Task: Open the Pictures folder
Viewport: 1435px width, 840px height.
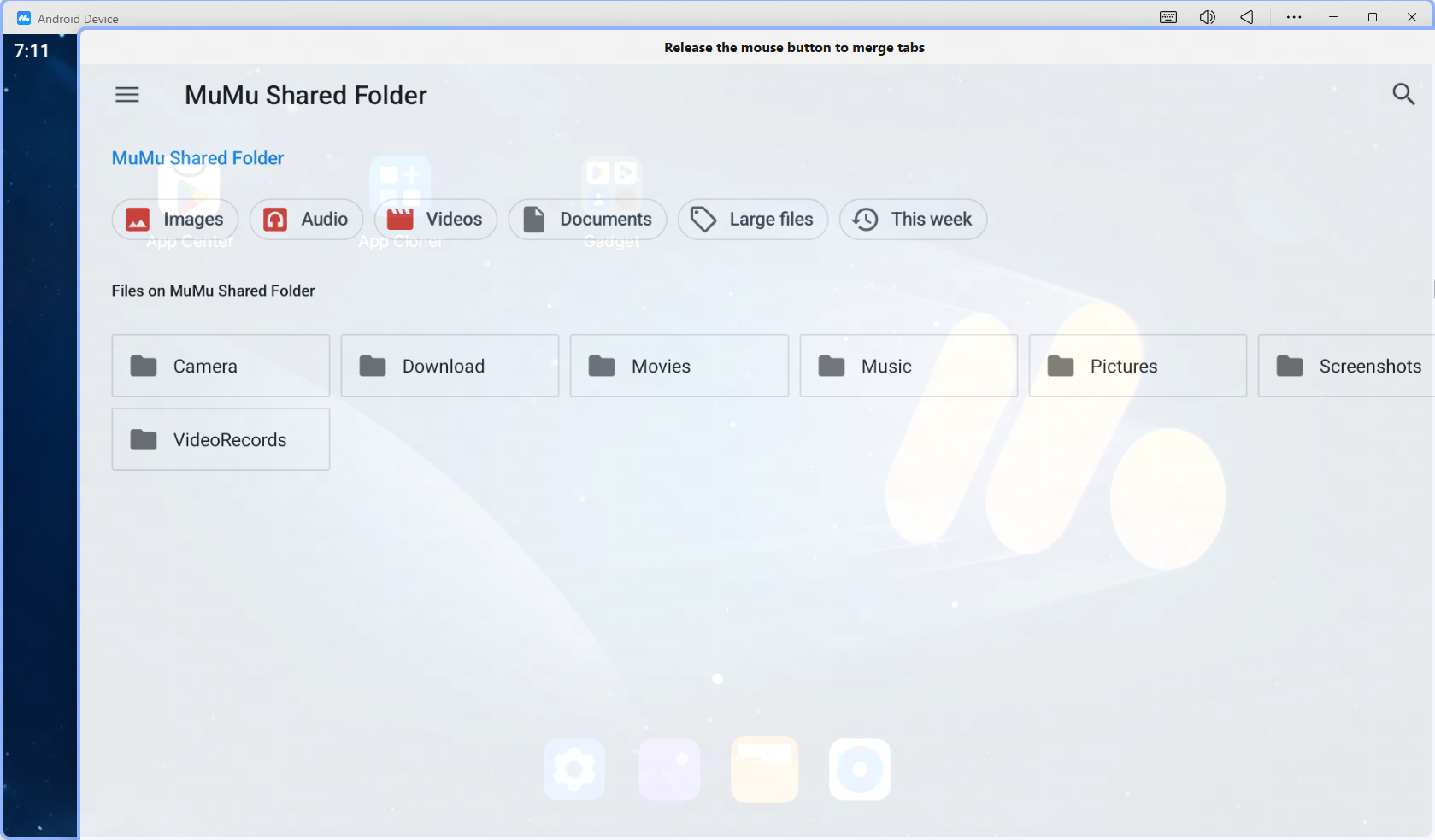Action: click(x=1138, y=366)
